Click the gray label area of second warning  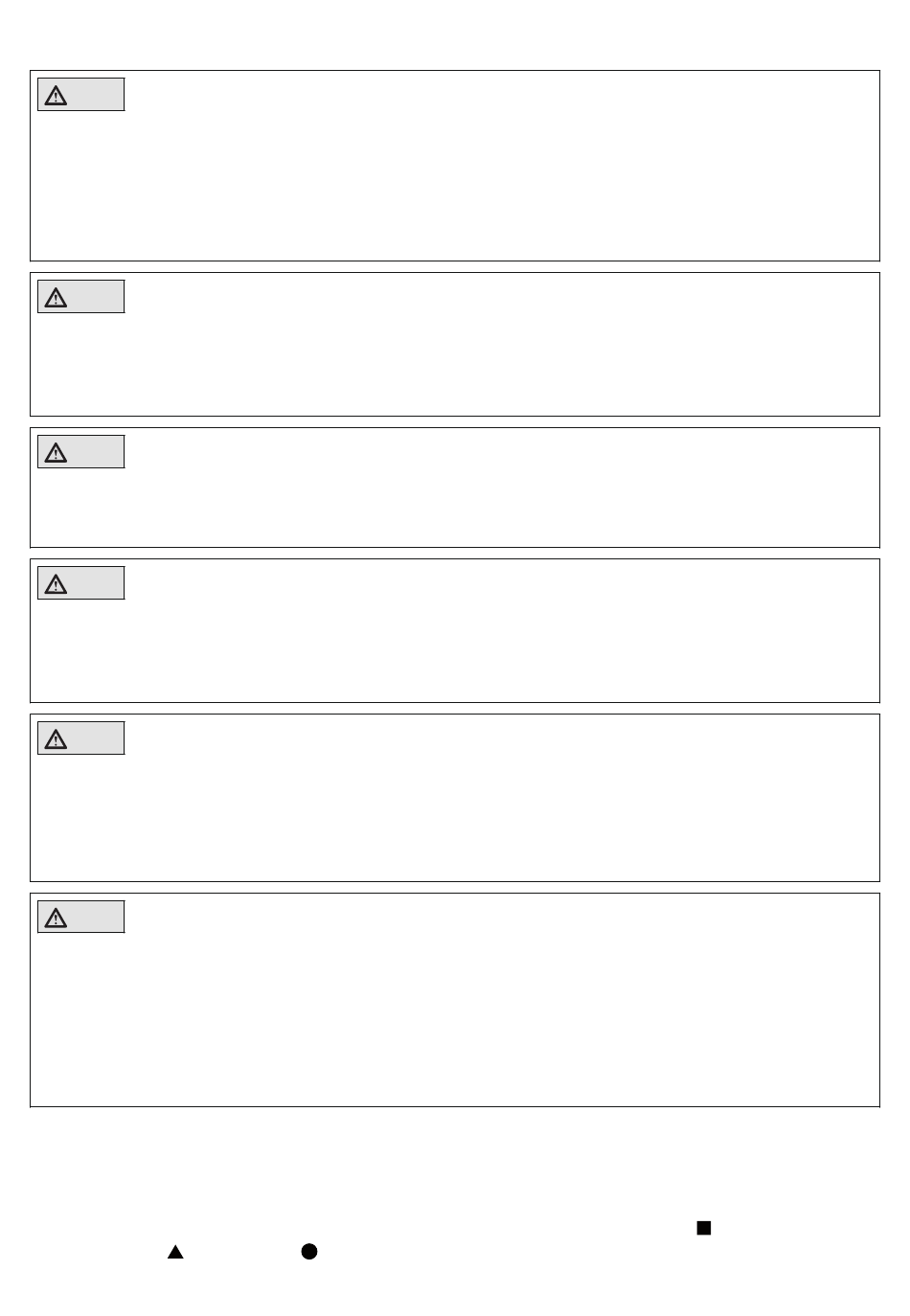(81, 297)
